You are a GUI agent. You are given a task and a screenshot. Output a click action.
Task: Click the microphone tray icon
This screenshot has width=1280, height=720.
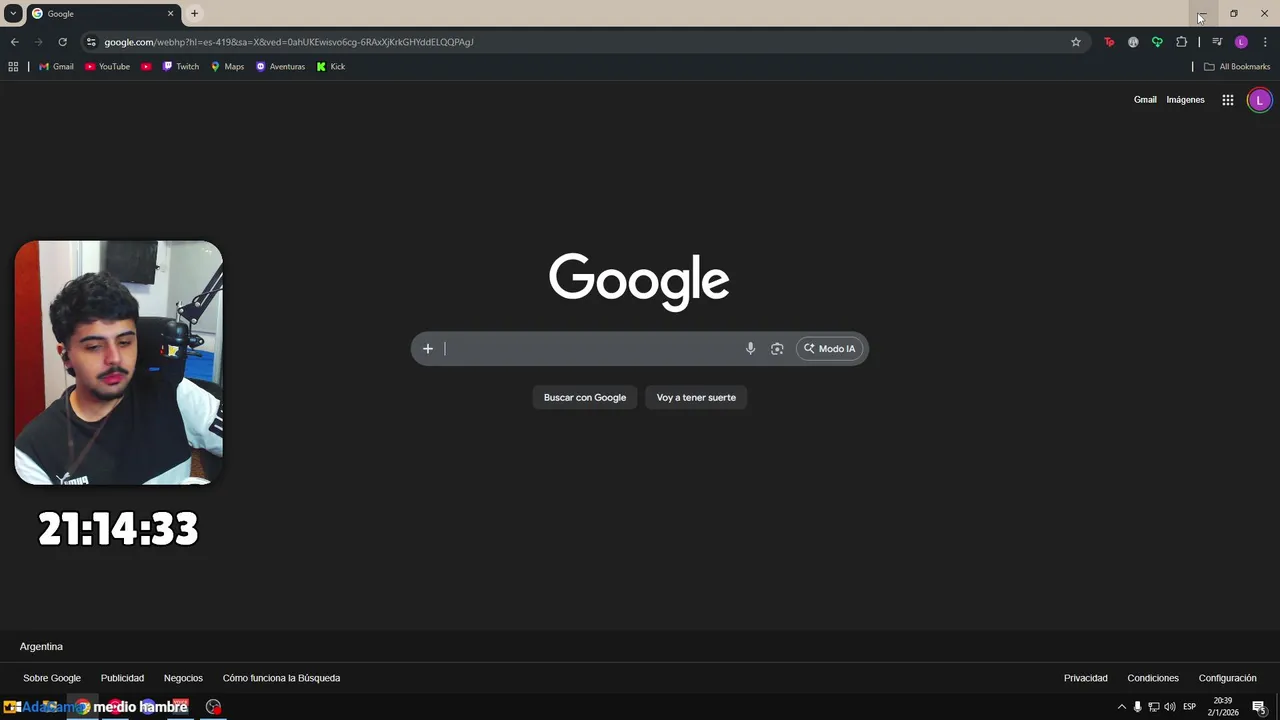click(x=1137, y=707)
